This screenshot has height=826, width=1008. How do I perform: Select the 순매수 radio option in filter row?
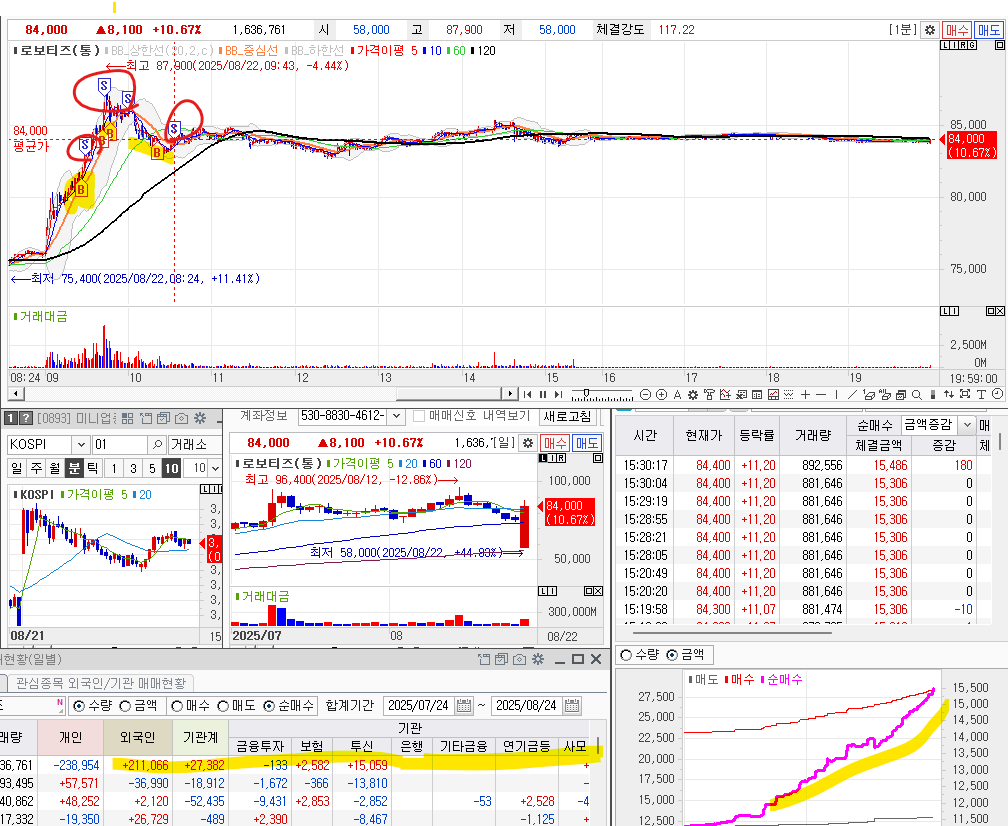(x=269, y=706)
